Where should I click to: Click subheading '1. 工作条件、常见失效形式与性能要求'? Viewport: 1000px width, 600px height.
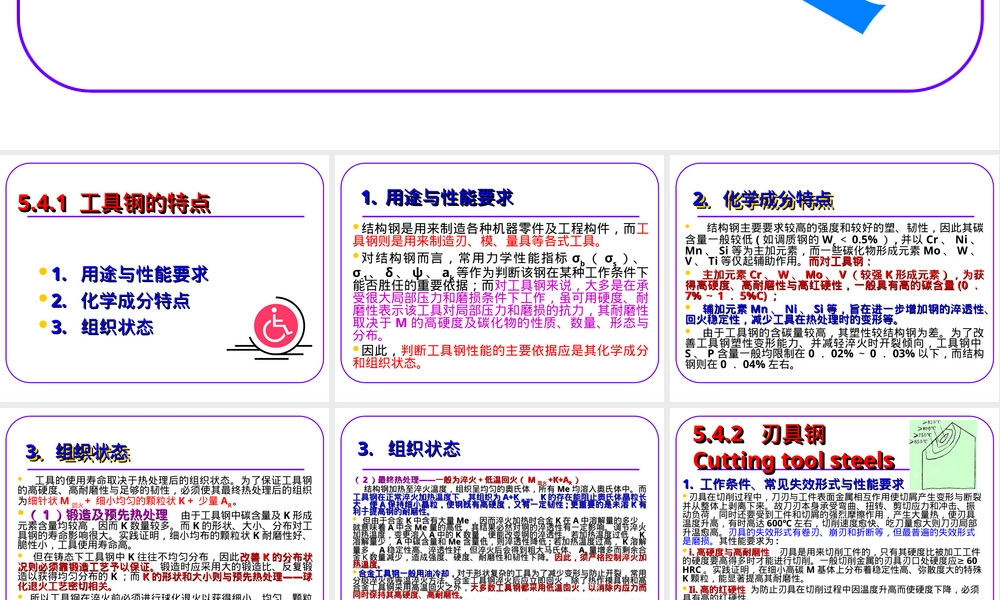[x=793, y=485]
